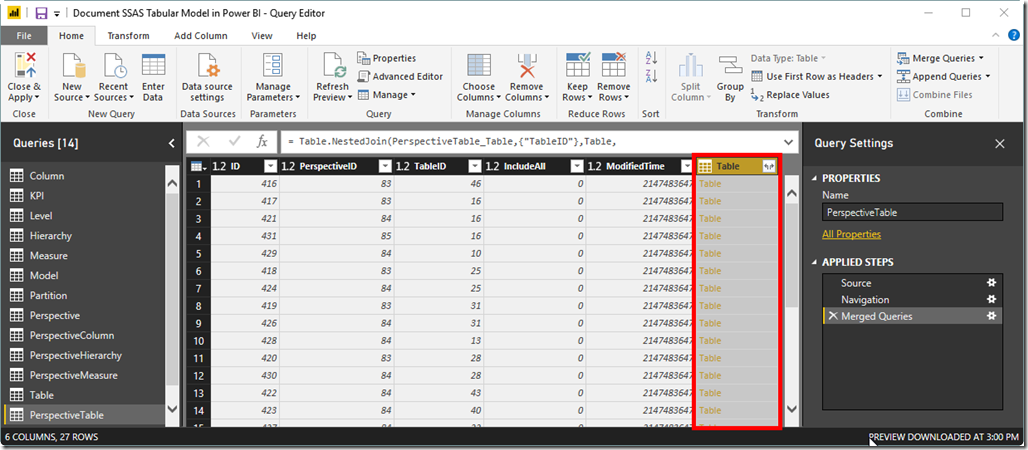Image resolution: width=1028 pixels, height=450 pixels.
Task: Select the PerspectiveHierarchy query
Action: click(84, 355)
